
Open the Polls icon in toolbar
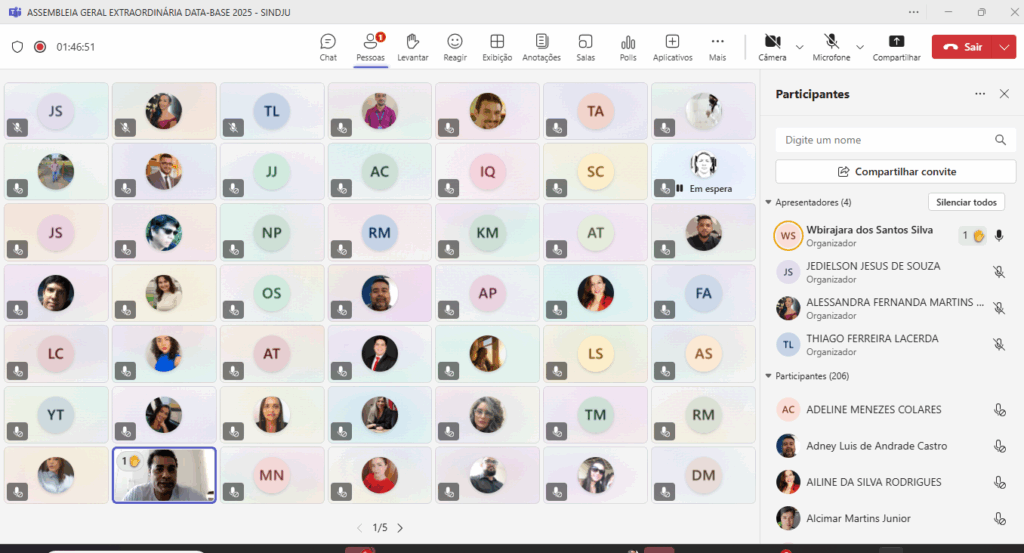tap(628, 46)
